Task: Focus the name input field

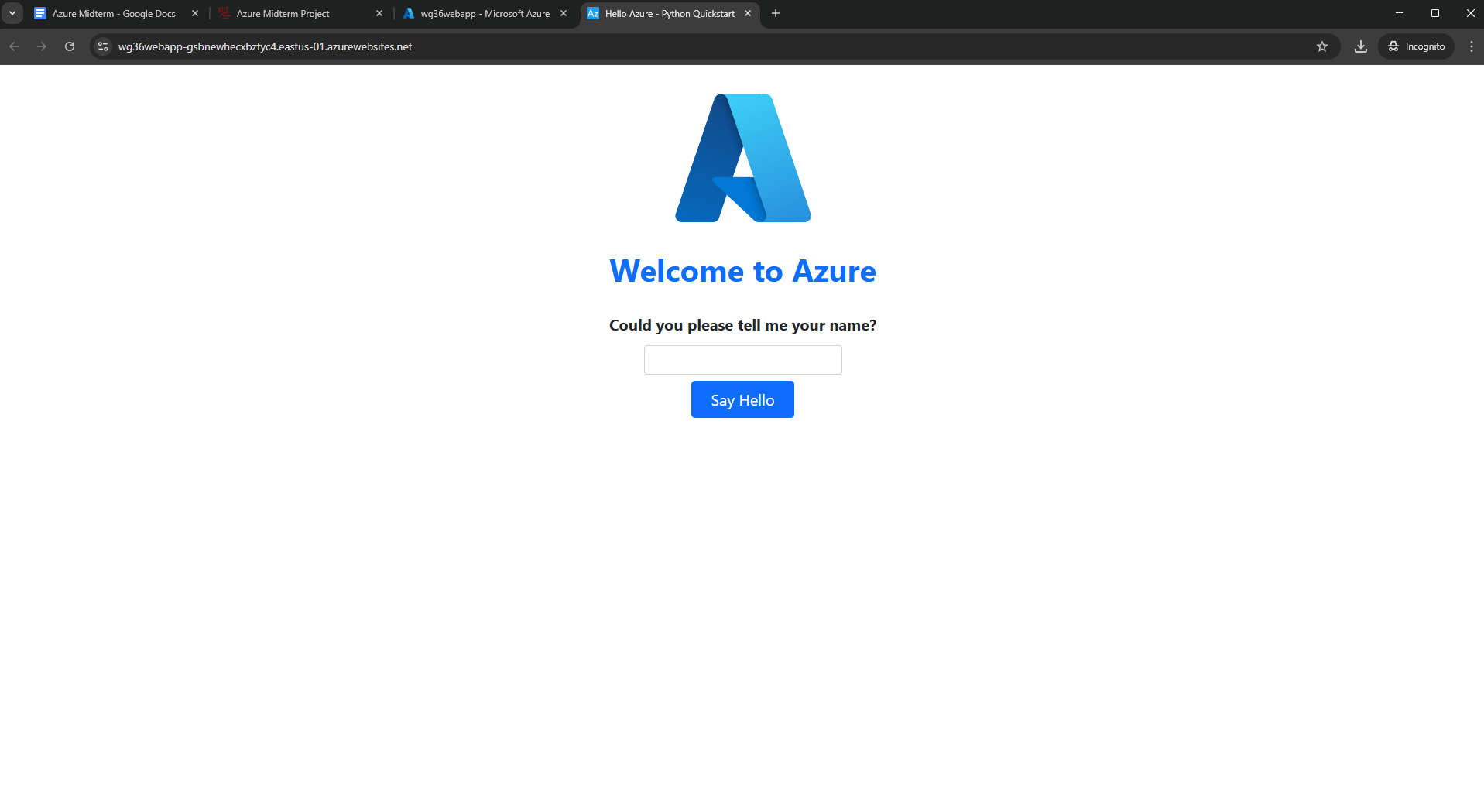Action: click(742, 360)
